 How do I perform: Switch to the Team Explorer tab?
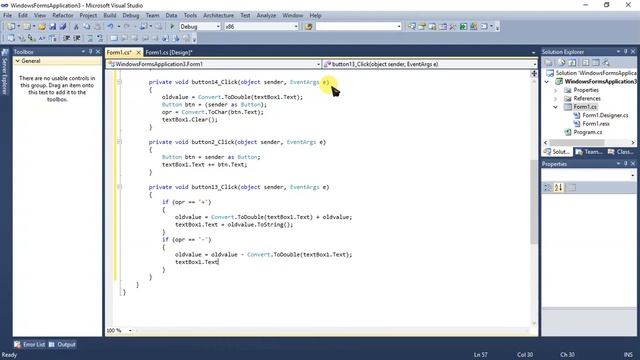(x=589, y=152)
